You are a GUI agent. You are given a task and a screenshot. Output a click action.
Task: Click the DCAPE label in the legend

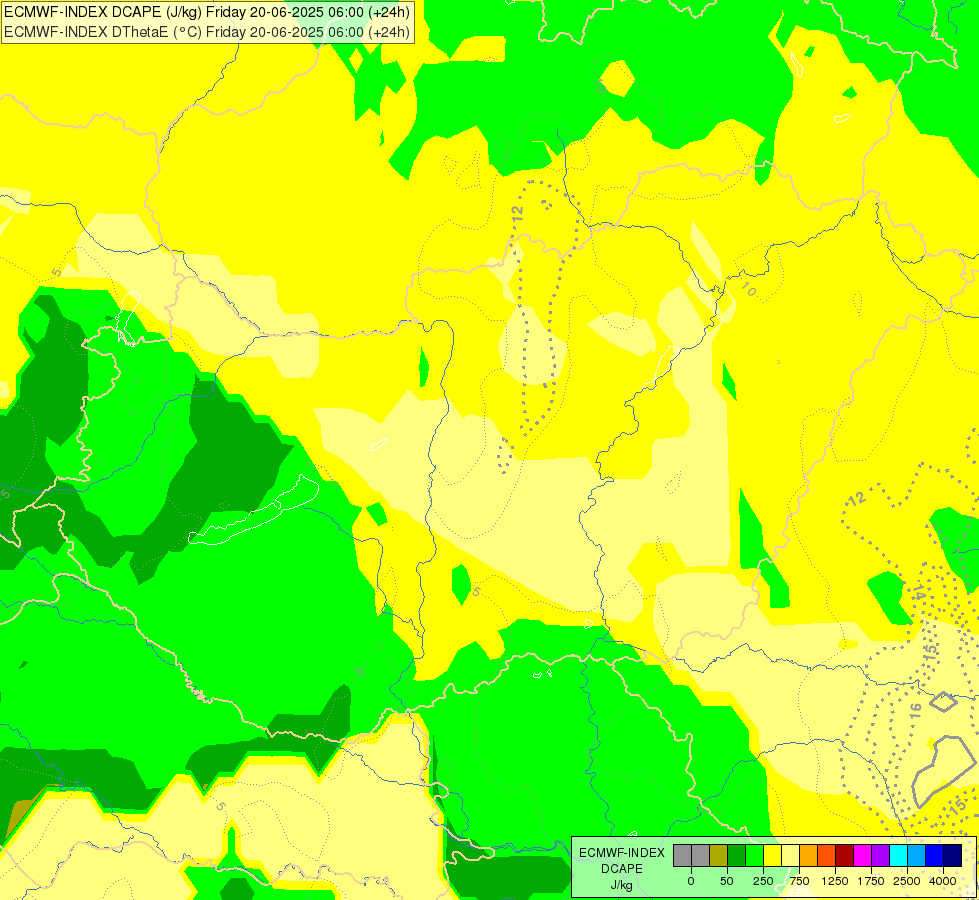[622, 869]
